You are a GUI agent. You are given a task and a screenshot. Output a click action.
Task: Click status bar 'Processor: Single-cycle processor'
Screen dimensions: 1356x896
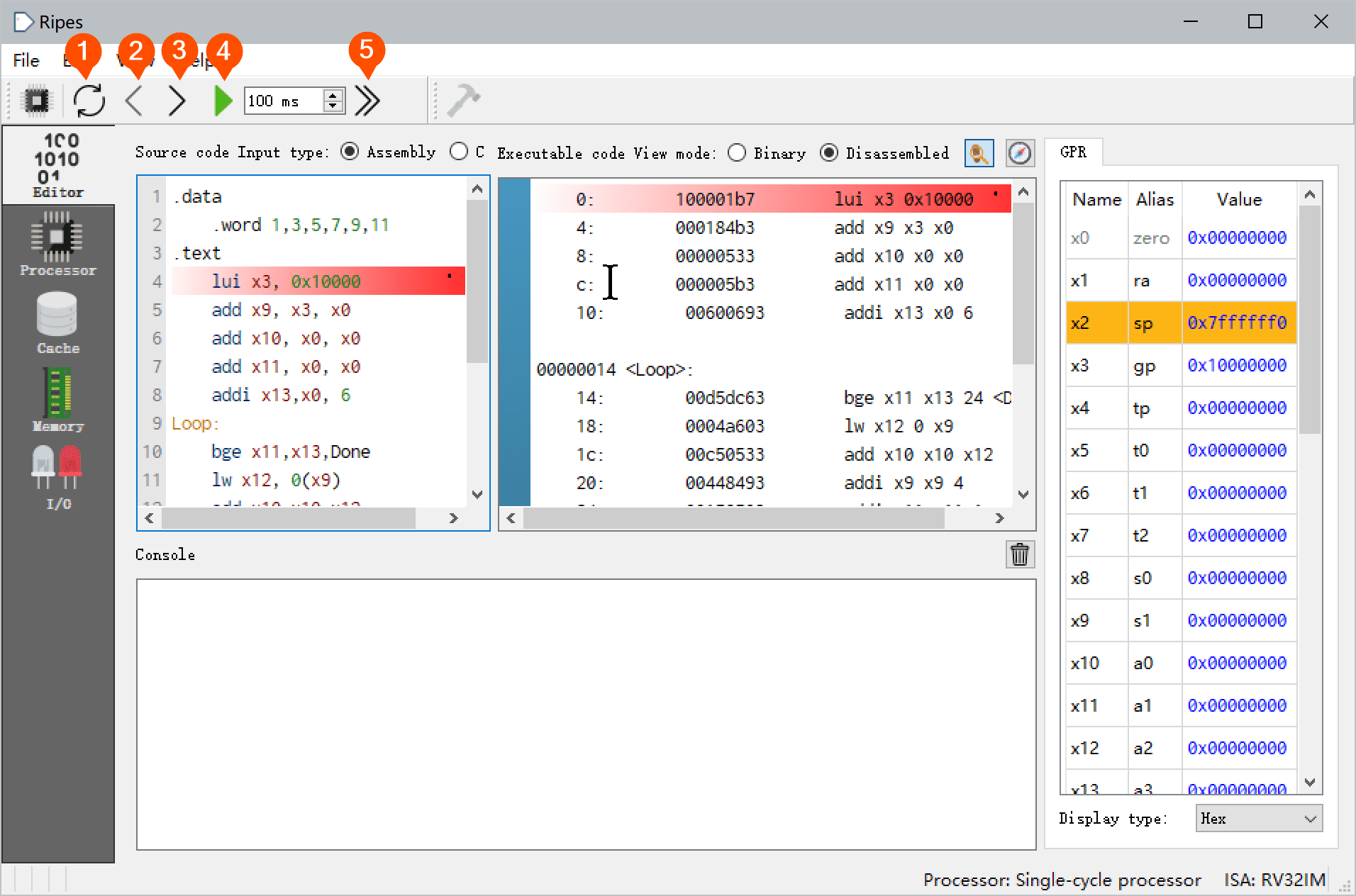tap(1062, 880)
